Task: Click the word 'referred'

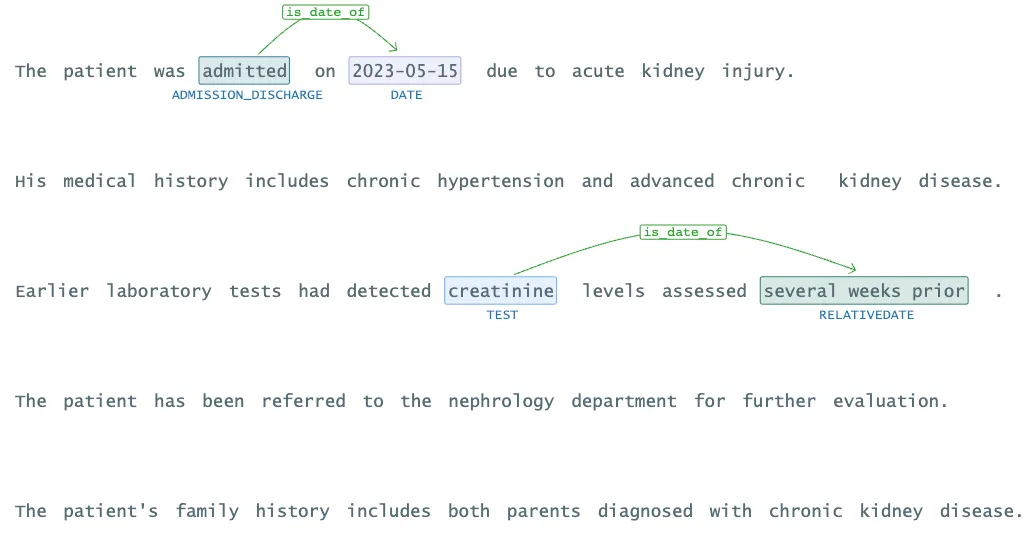Action: (x=303, y=401)
